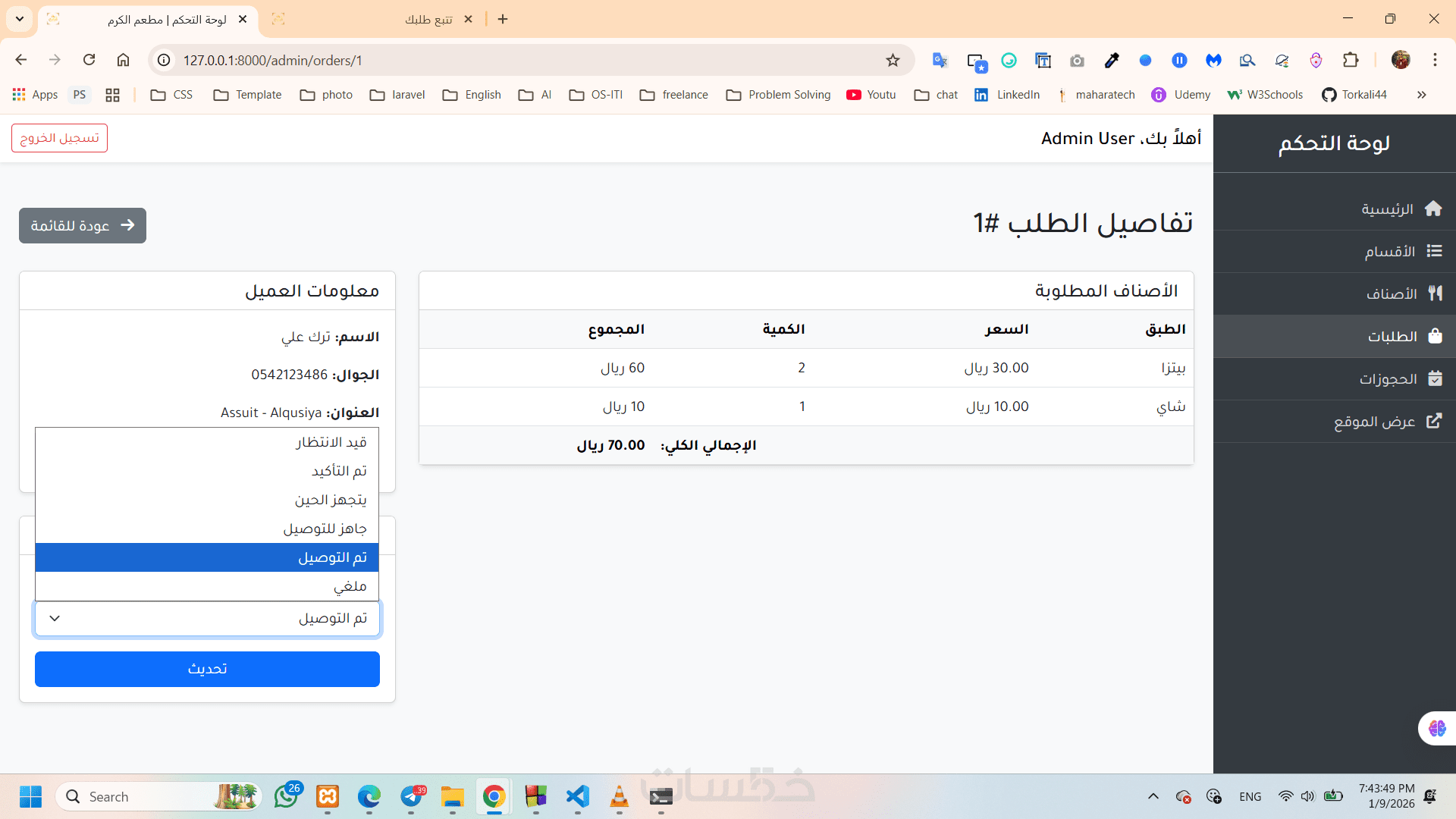Open الأقسام via its list icon
This screenshot has width=1456, height=819.
point(1434,251)
